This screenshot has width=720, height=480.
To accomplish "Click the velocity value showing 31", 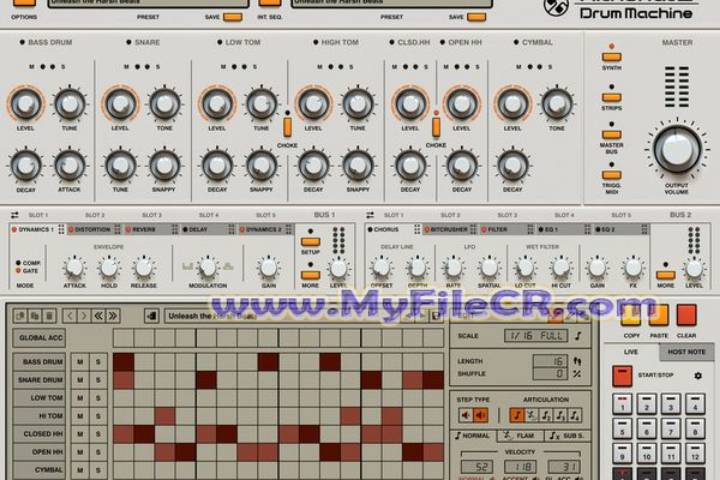I will [x=563, y=467].
